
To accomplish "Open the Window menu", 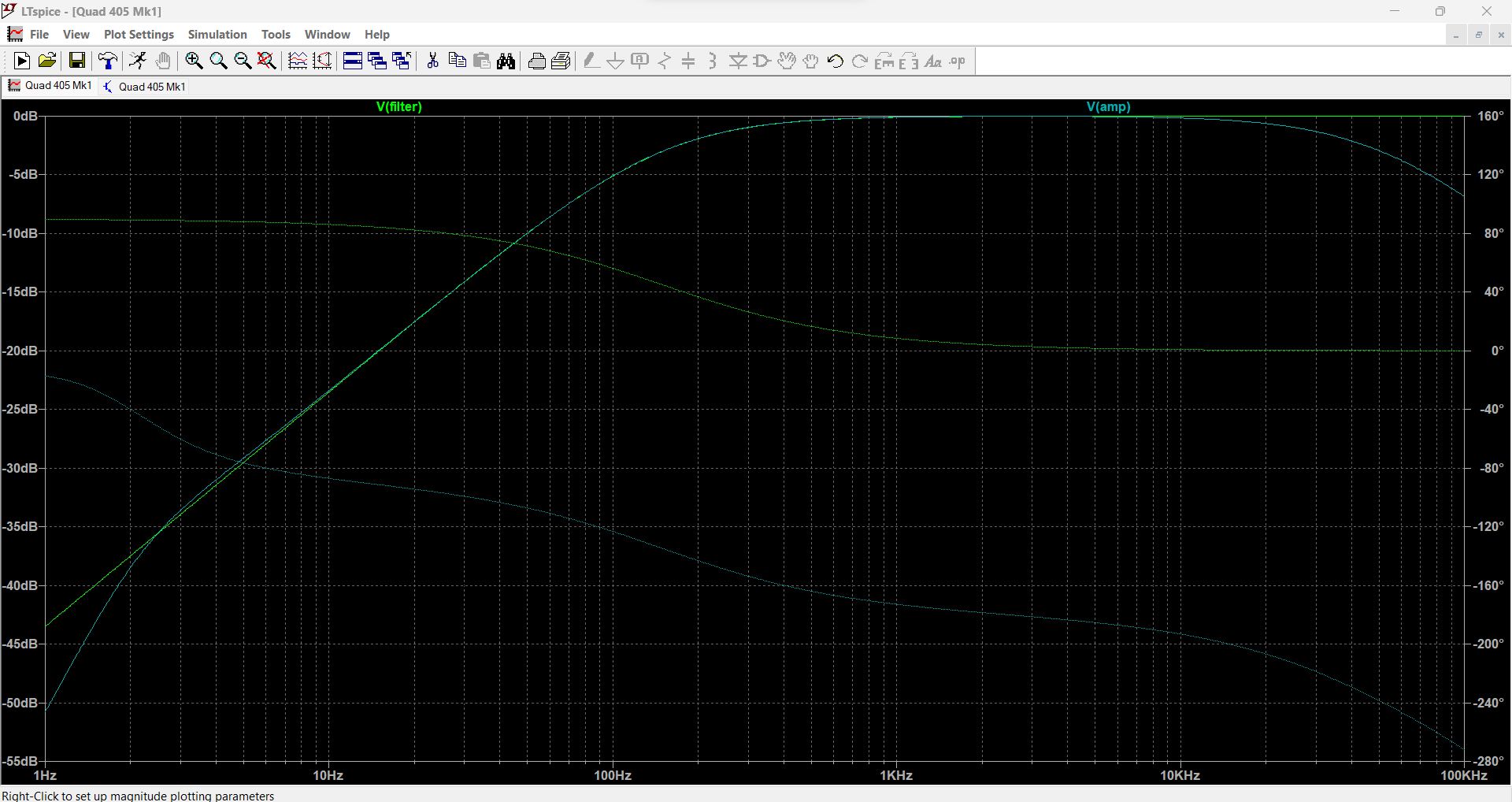I will point(327,35).
